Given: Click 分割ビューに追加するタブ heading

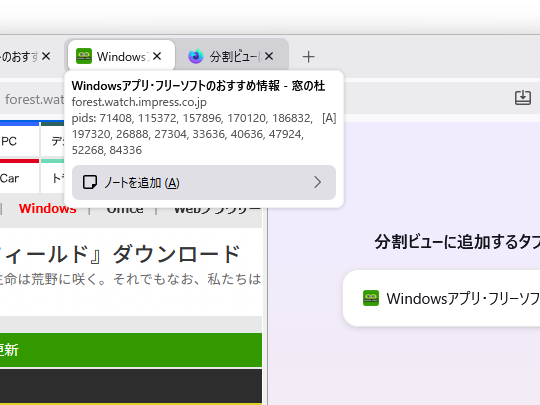Looking at the screenshot, I should point(457,242).
